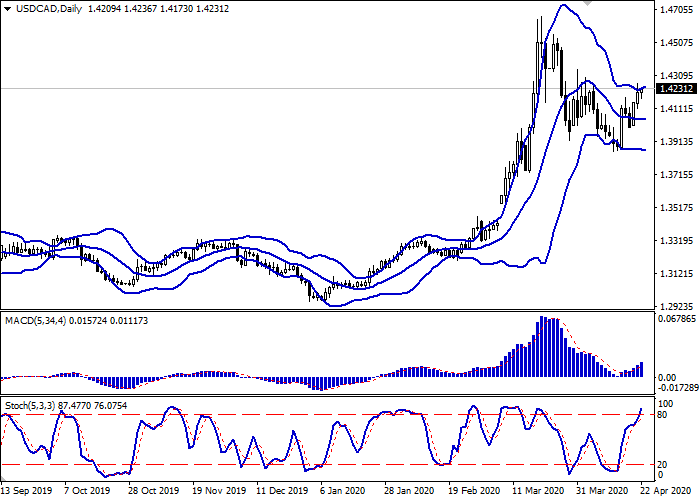Click the chart shift triangle marker at top
The width and height of the screenshot is (700, 500).
click(587, 4)
